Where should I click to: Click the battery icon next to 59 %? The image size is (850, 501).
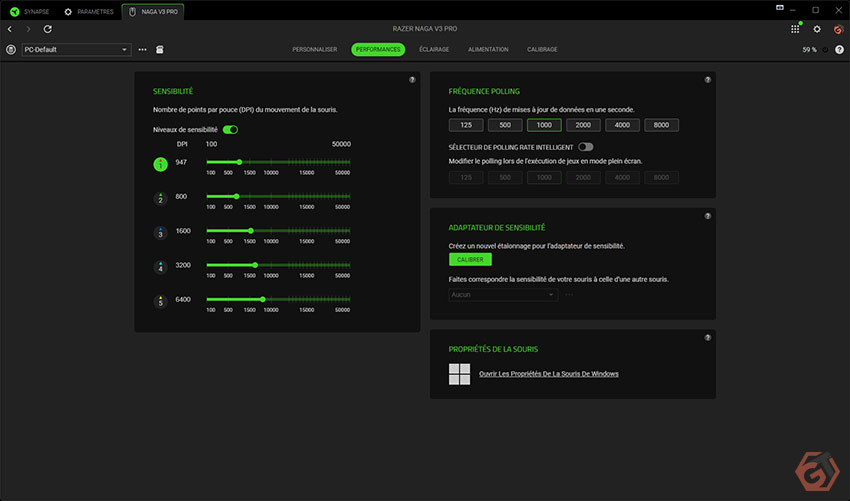click(x=825, y=49)
